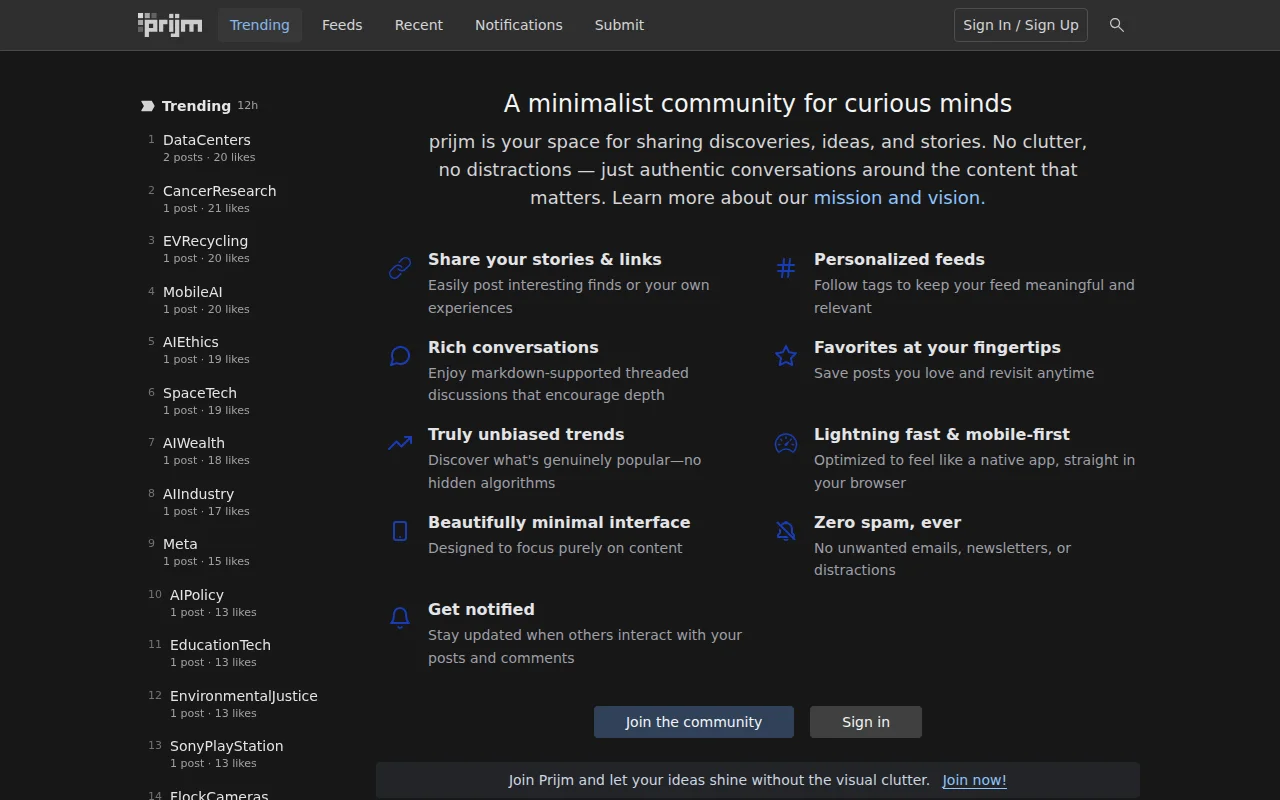Click the 'Zero spam, ever' title

click(887, 522)
